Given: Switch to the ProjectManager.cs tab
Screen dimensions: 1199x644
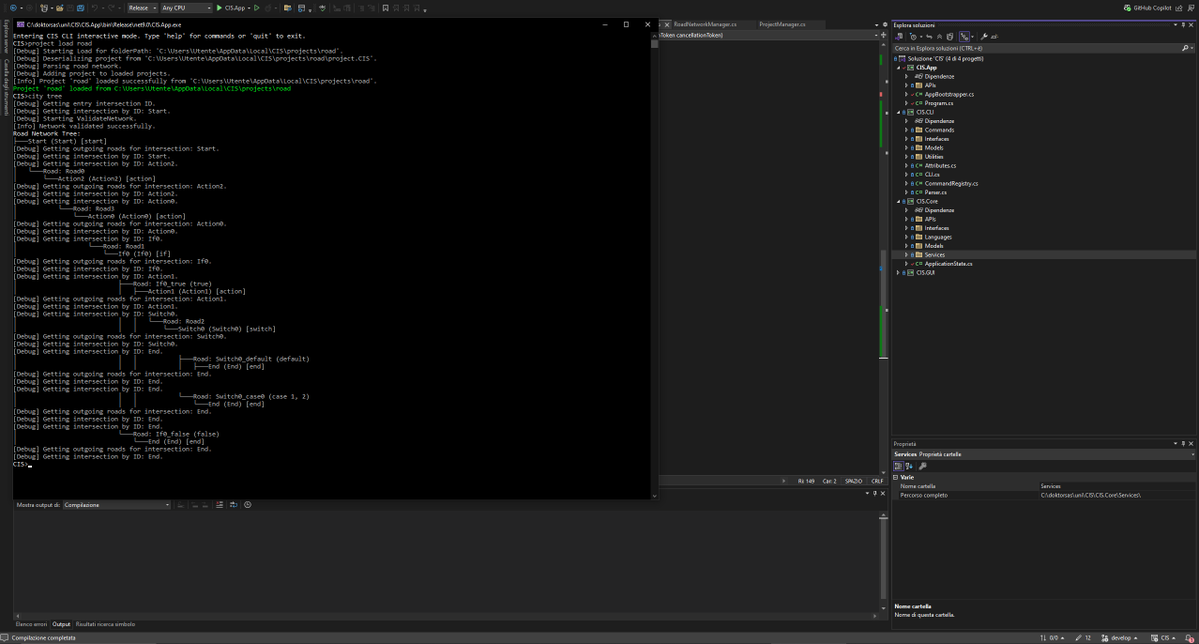Looking at the screenshot, I should [x=782, y=24].
